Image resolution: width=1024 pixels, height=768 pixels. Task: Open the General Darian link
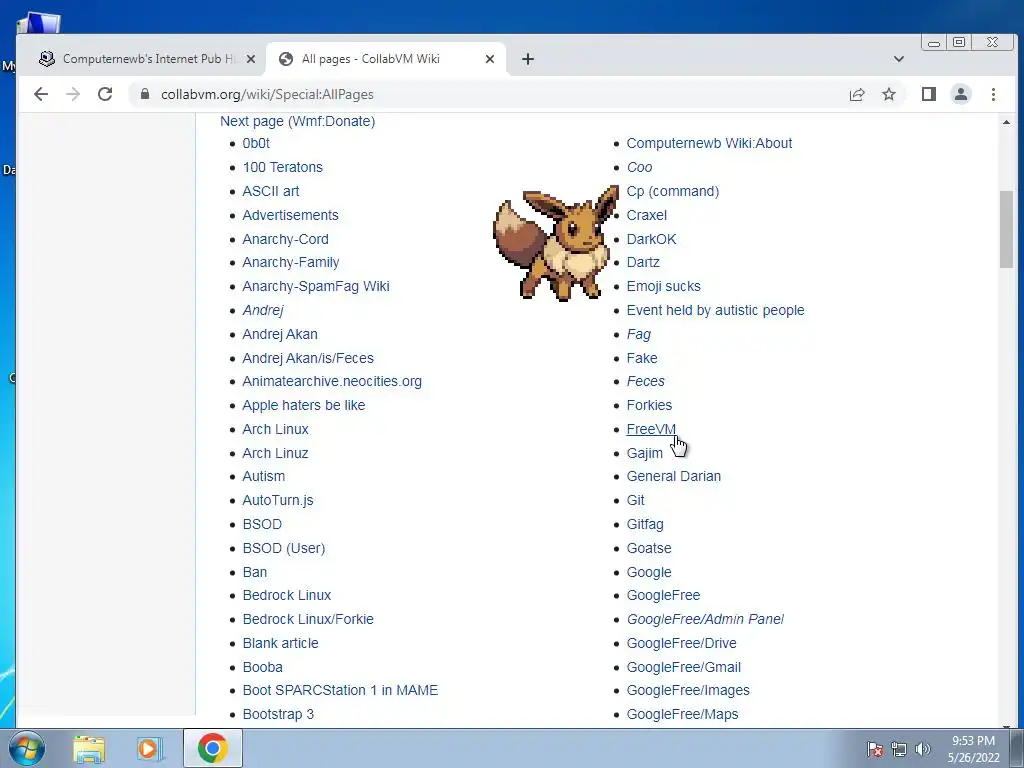tap(673, 476)
